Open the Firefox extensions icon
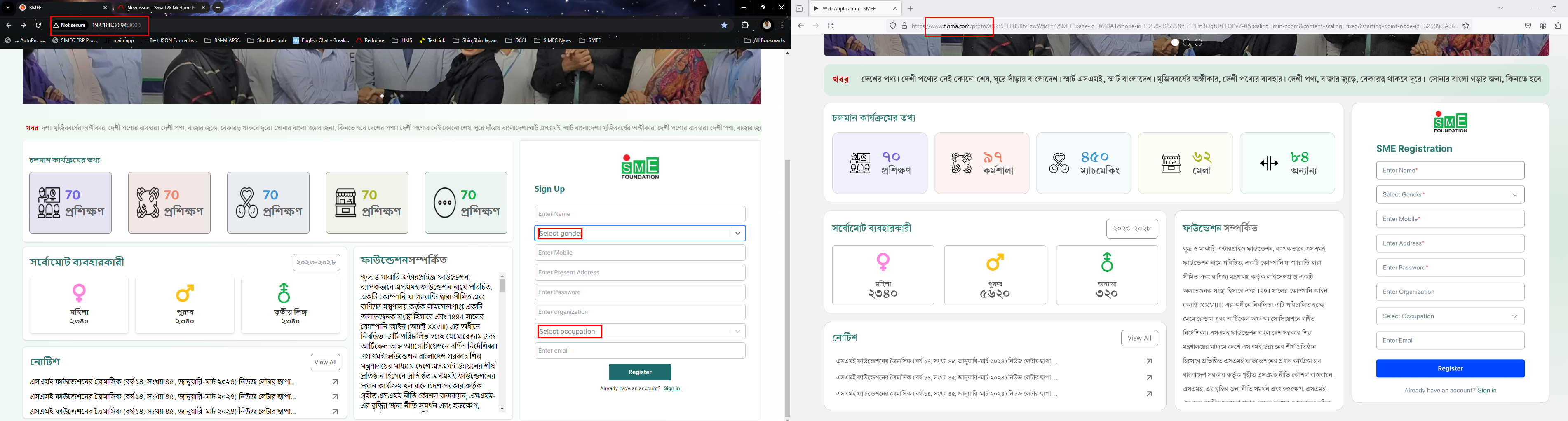1568x421 pixels. point(1558,26)
